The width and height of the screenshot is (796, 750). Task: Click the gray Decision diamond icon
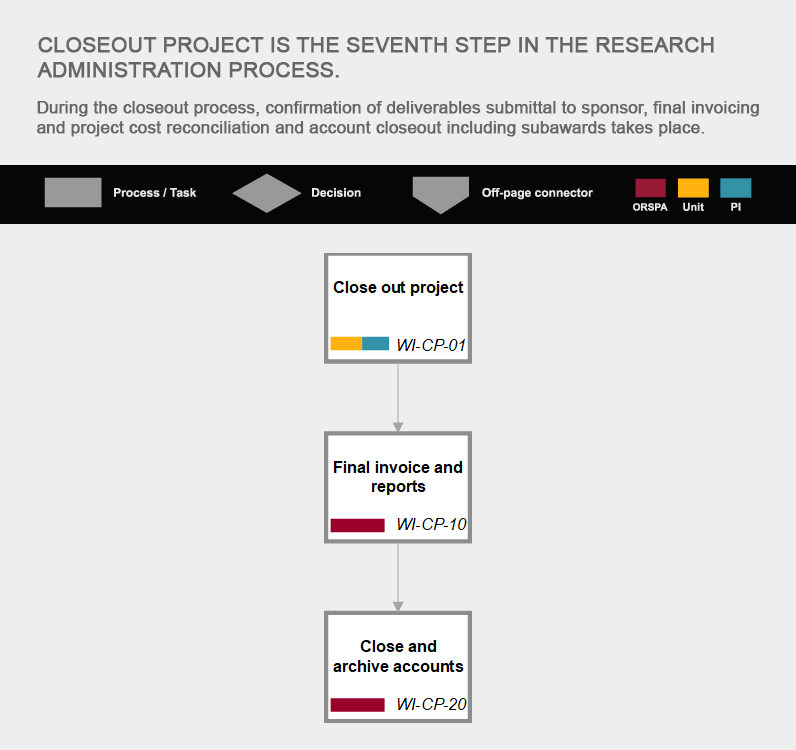pos(267,193)
